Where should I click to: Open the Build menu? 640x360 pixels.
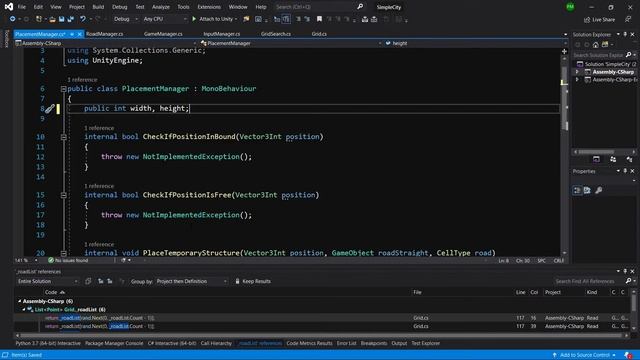pos(98,7)
